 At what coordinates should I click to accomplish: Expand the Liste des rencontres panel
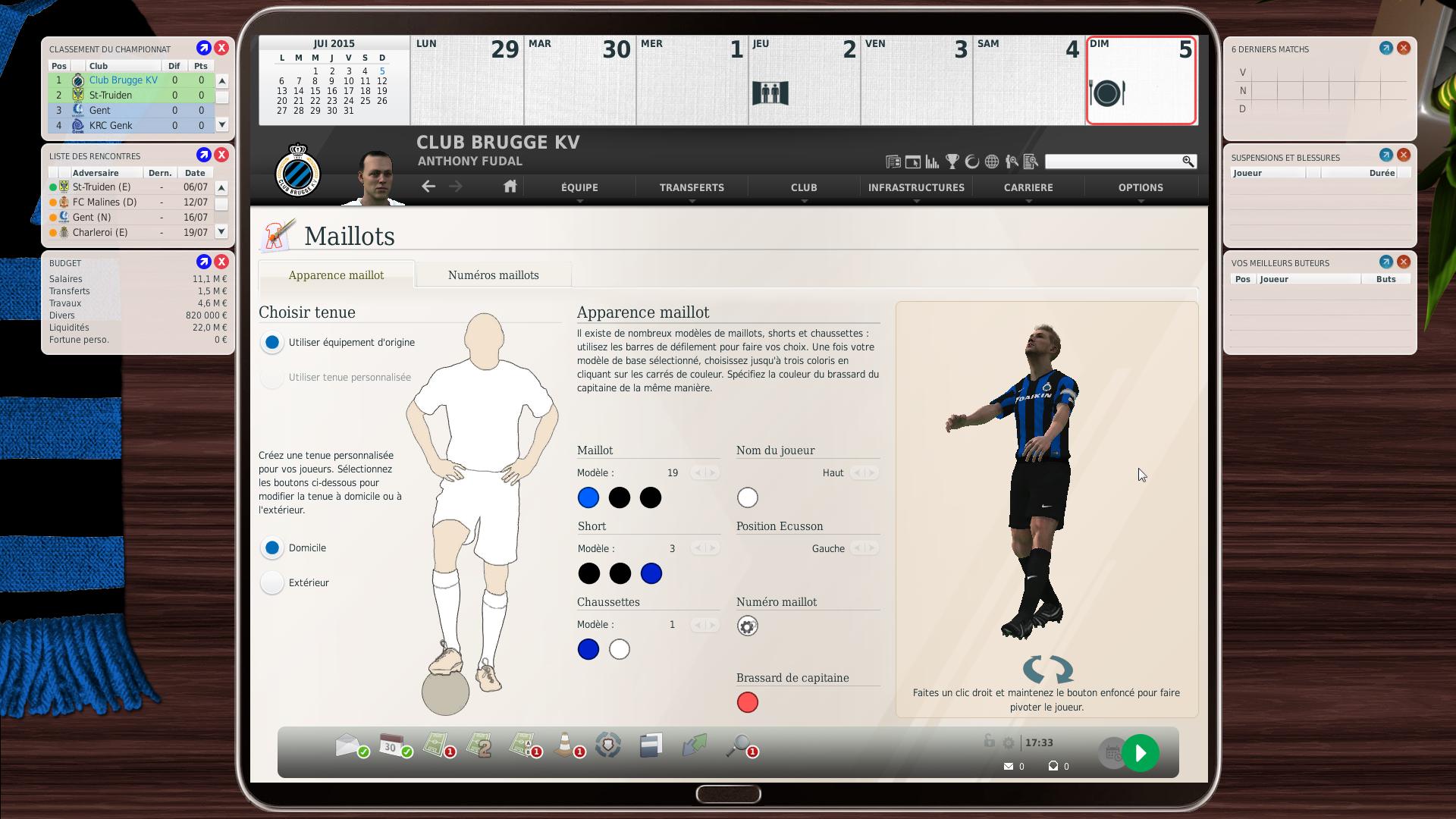click(203, 155)
